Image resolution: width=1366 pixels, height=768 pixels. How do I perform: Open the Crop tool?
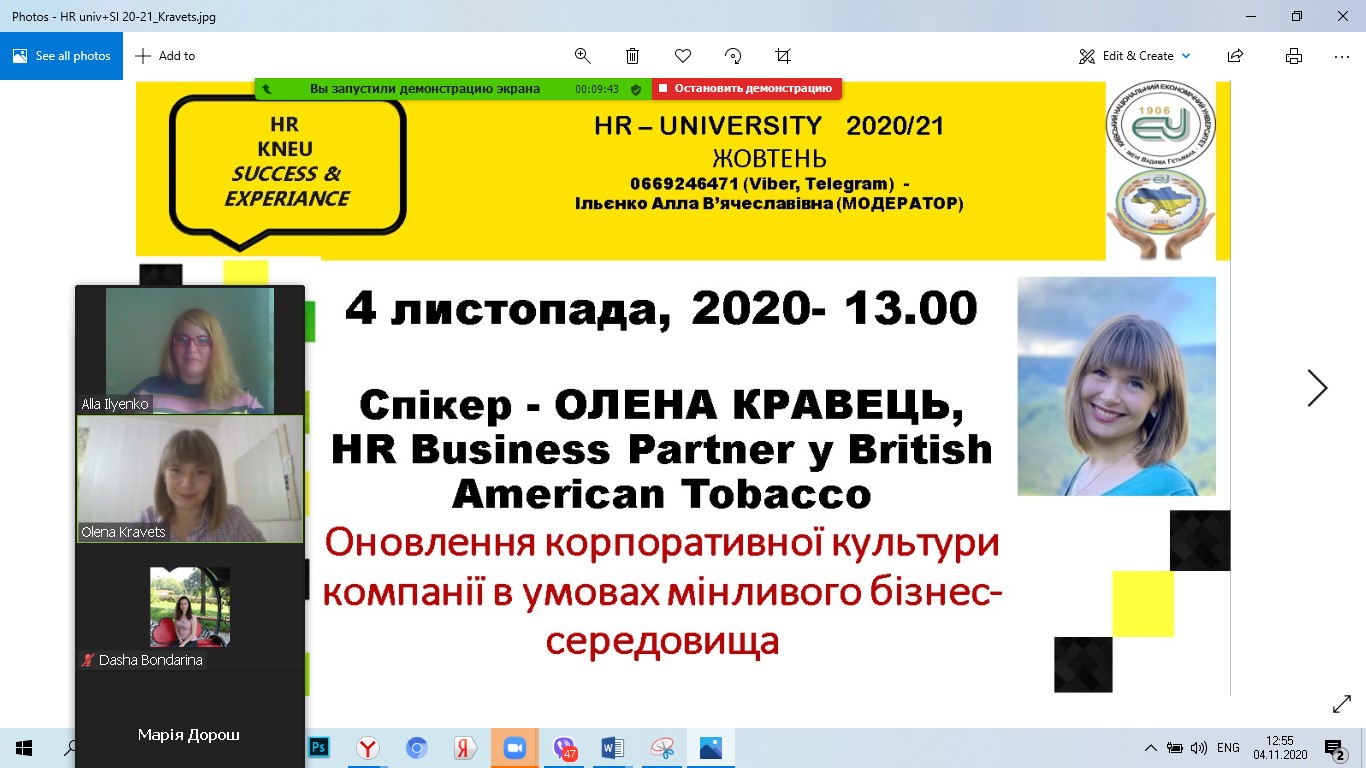click(x=783, y=56)
